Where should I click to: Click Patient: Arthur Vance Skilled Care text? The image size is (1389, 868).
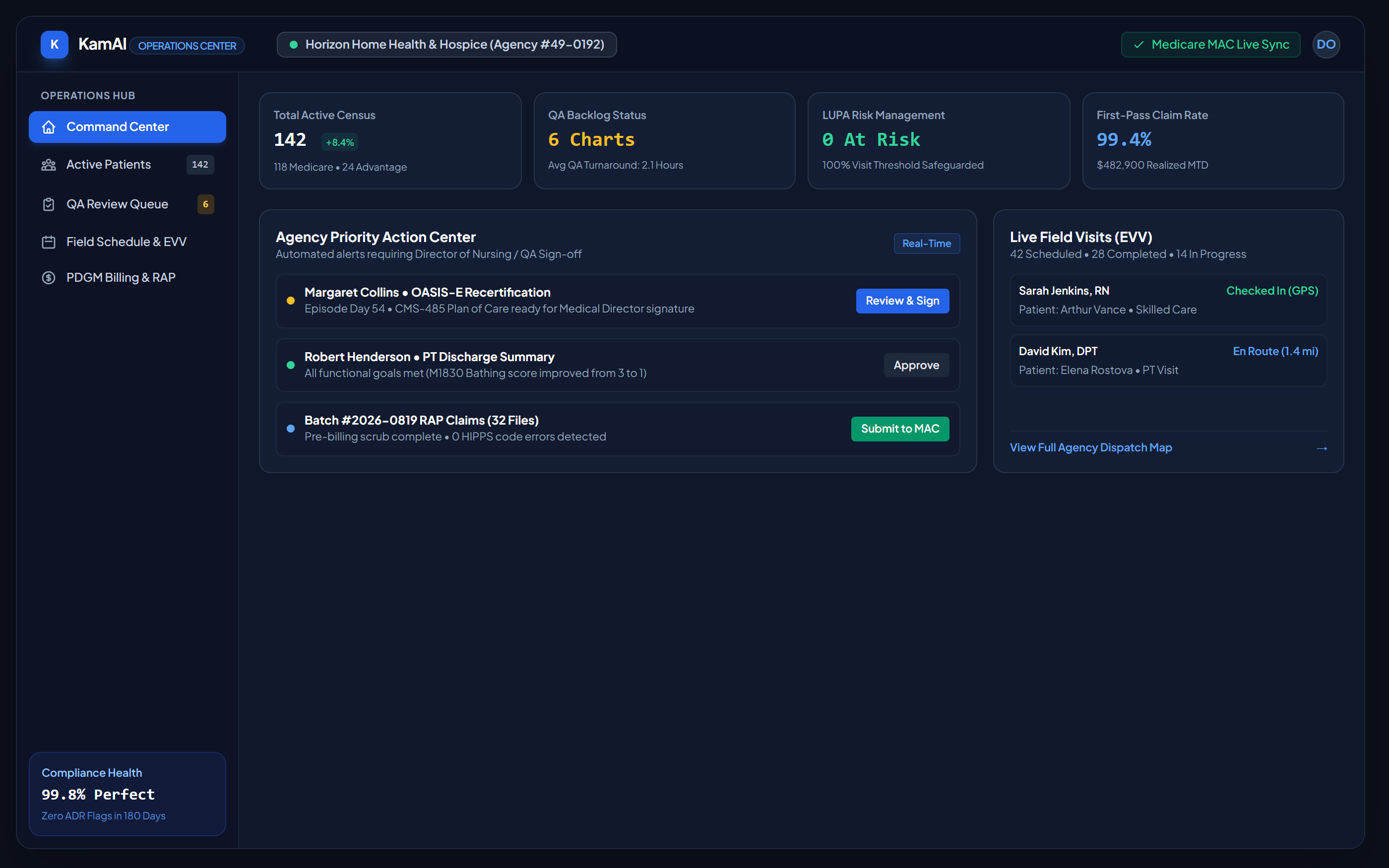pos(1107,310)
